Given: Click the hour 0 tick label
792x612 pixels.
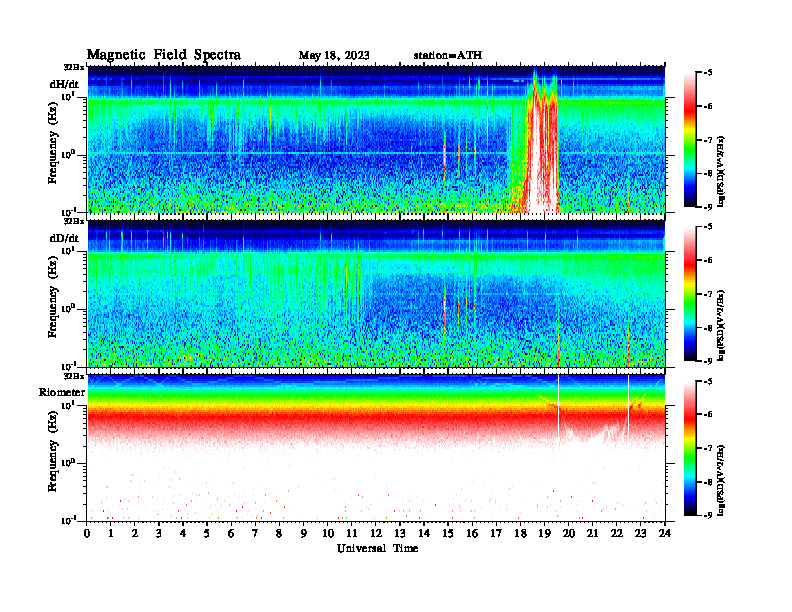Looking at the screenshot, I should pyautogui.click(x=87, y=534).
